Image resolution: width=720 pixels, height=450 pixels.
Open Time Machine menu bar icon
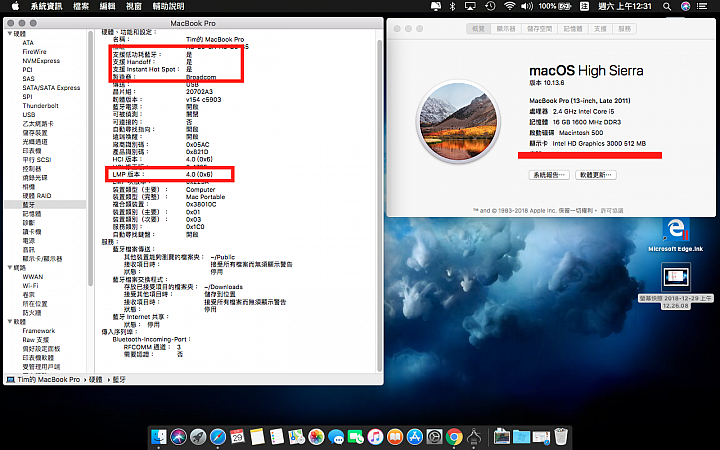(490, 6)
